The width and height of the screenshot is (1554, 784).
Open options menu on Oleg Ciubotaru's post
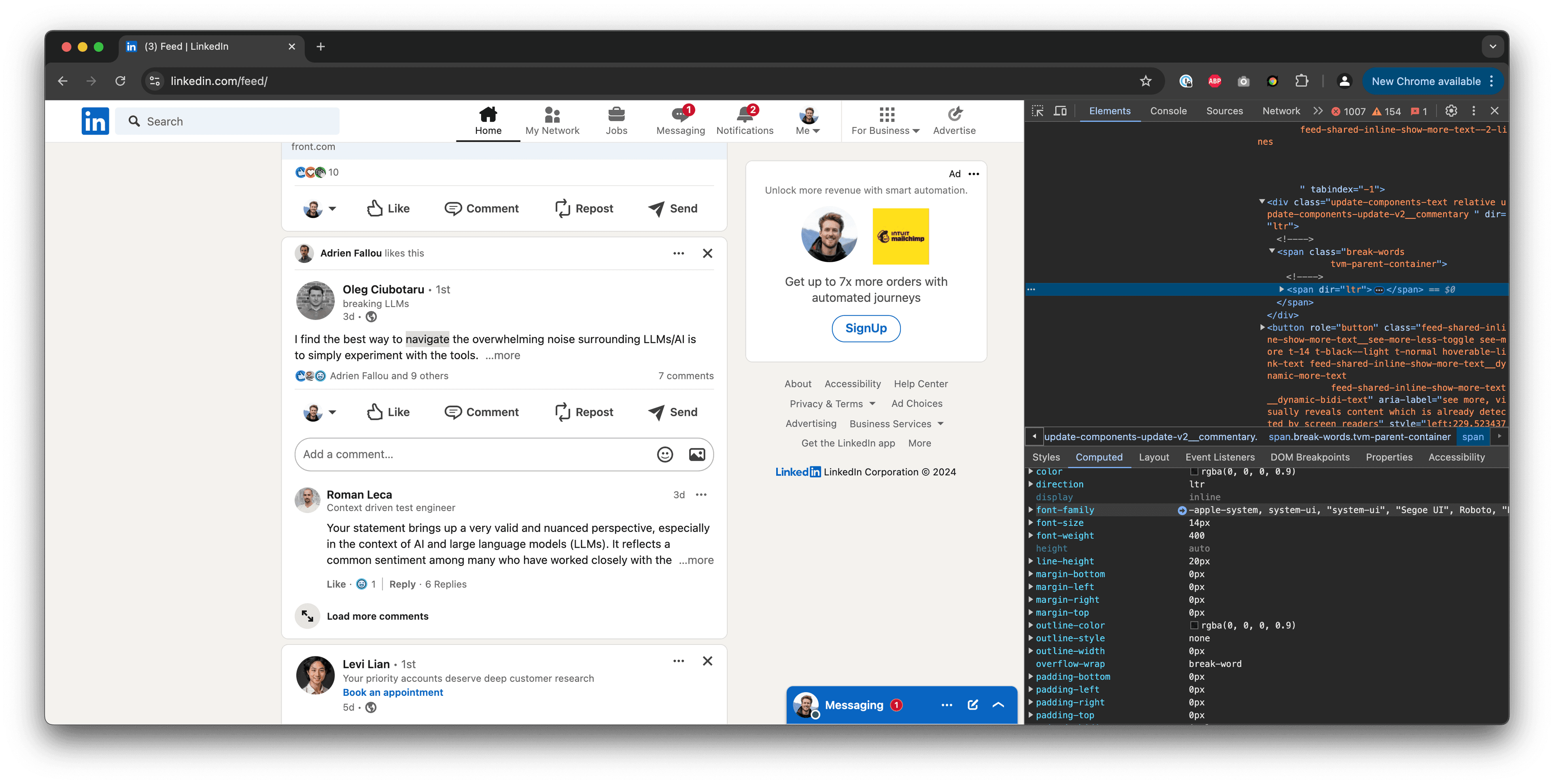point(679,253)
